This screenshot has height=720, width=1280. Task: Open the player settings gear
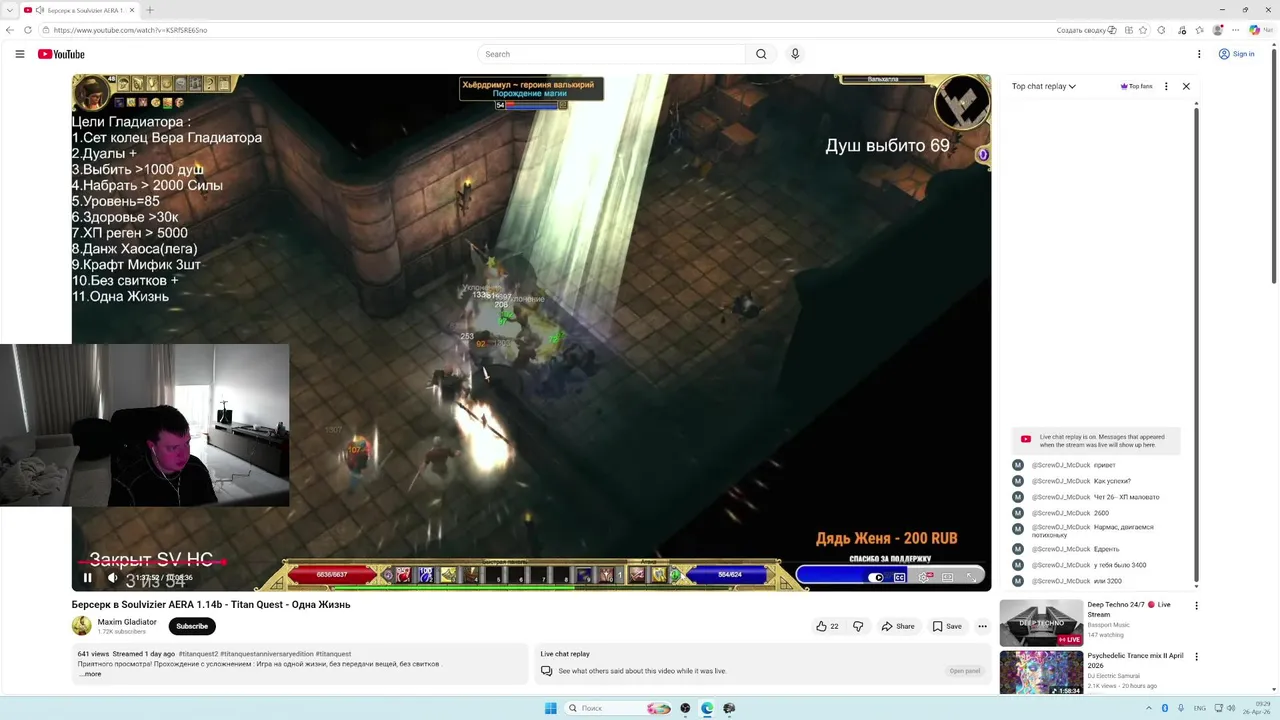[923, 577]
